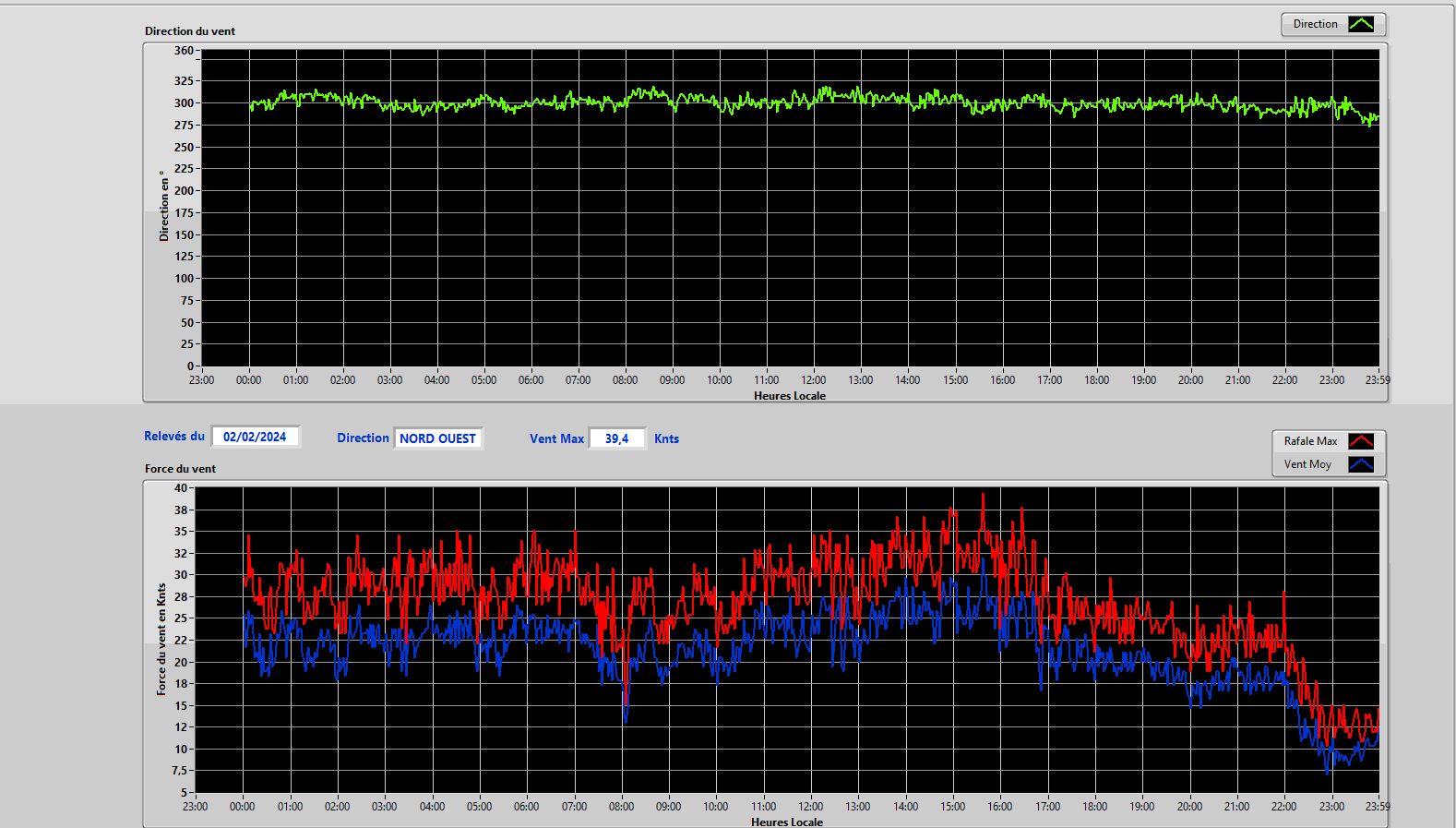Click the green Direction legend plot icon
The width and height of the screenshot is (1456, 828).
point(1361,24)
